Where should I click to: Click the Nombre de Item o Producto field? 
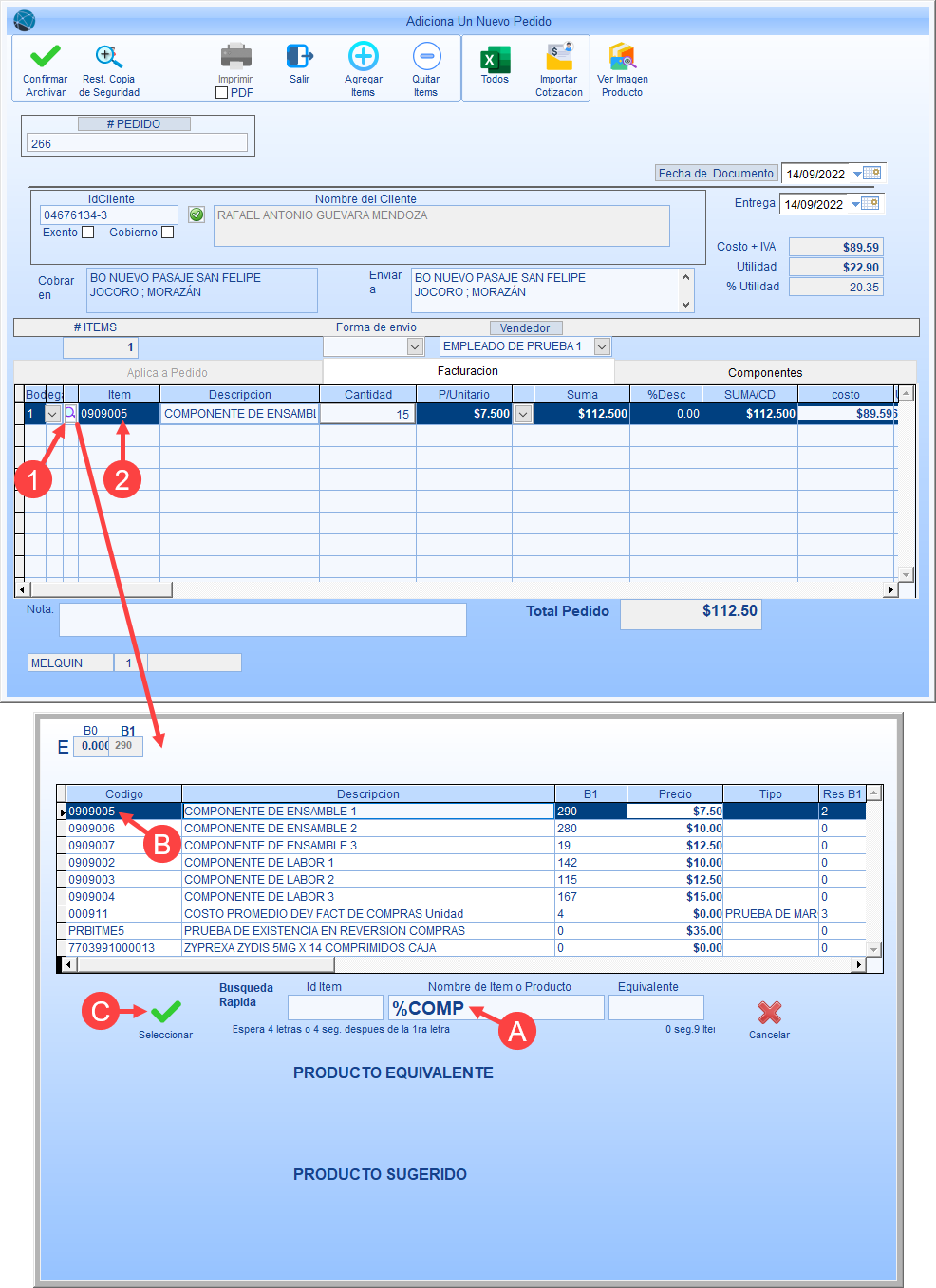(x=496, y=1007)
